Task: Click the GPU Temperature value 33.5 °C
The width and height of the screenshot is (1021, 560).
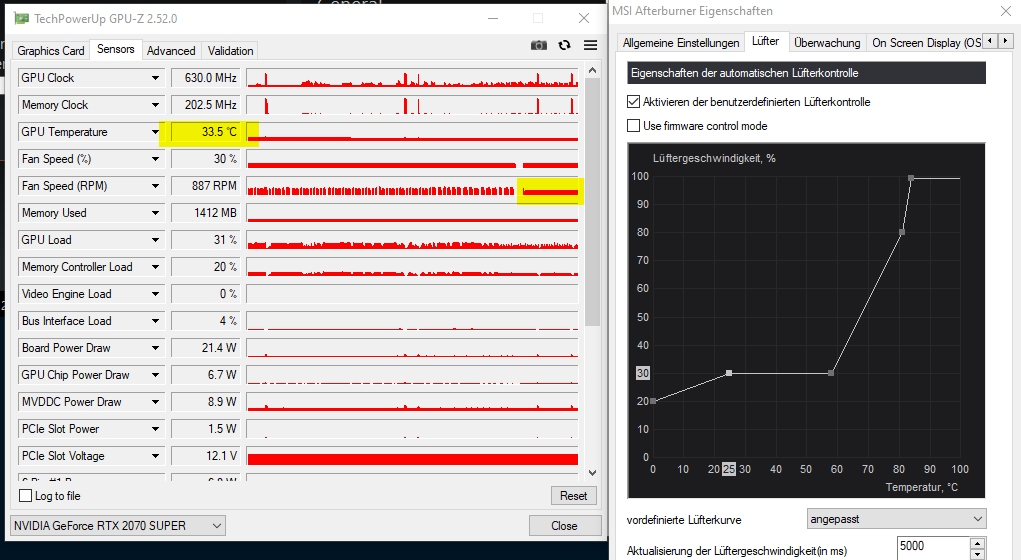Action: coord(206,132)
